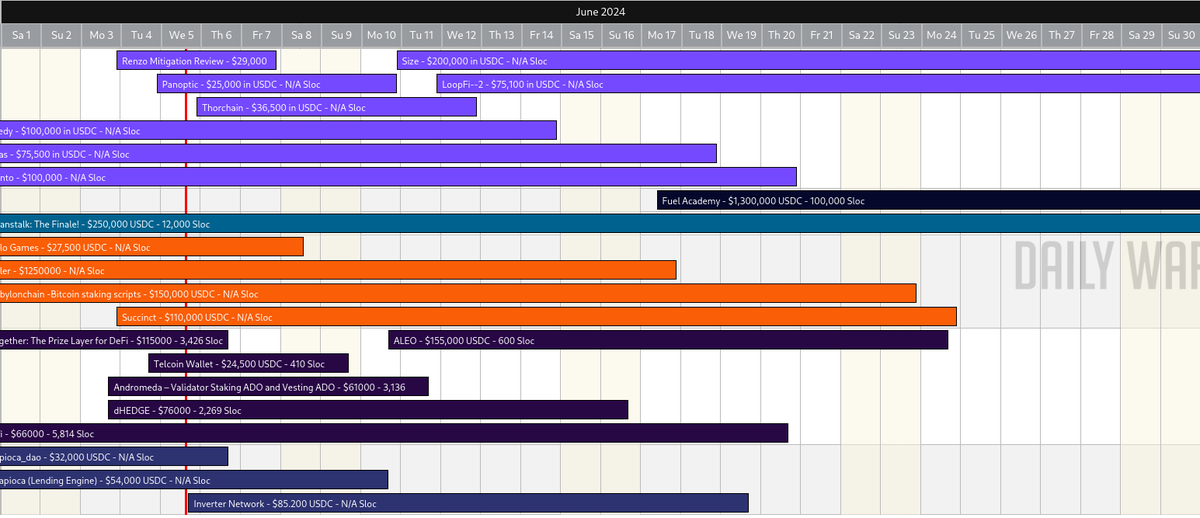
Task: Select the Tu 4 day header
Action: point(141,35)
